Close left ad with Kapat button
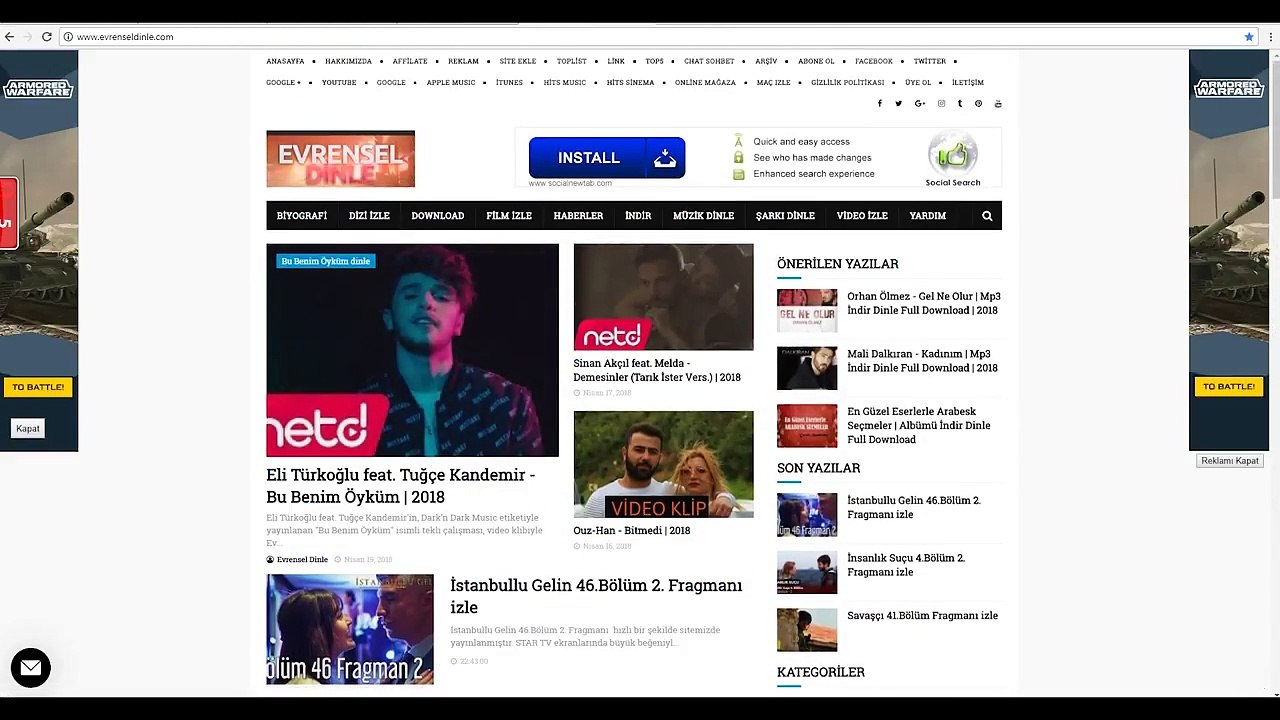Viewport: 1280px width, 720px height. (x=28, y=428)
